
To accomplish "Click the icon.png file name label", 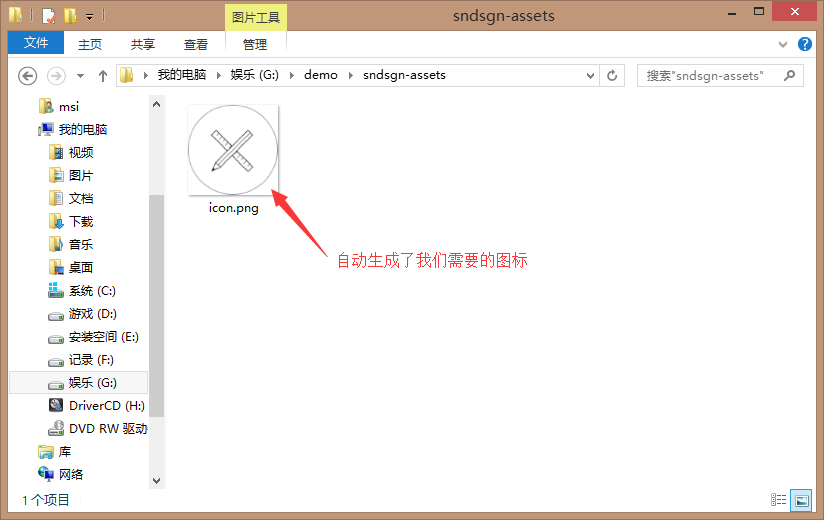I will [233, 208].
